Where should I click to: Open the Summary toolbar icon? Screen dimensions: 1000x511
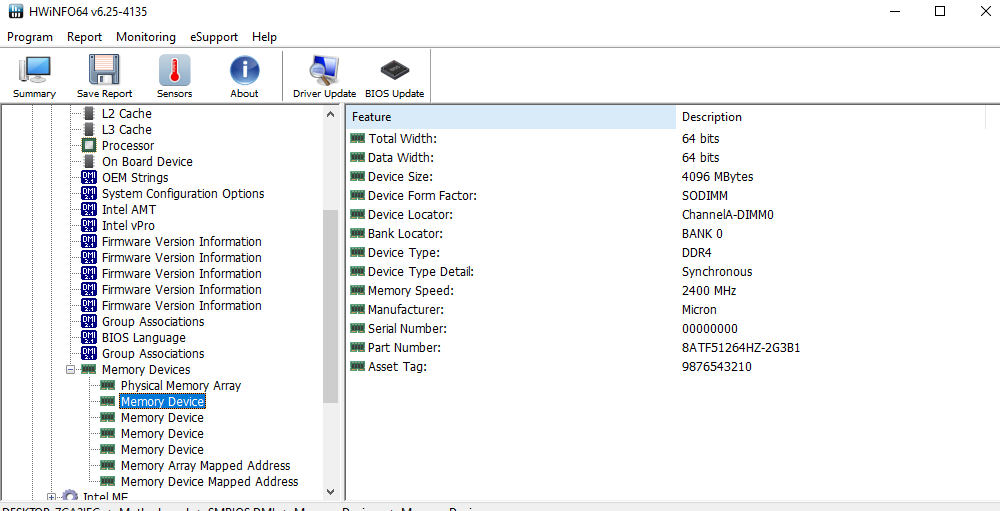point(34,76)
